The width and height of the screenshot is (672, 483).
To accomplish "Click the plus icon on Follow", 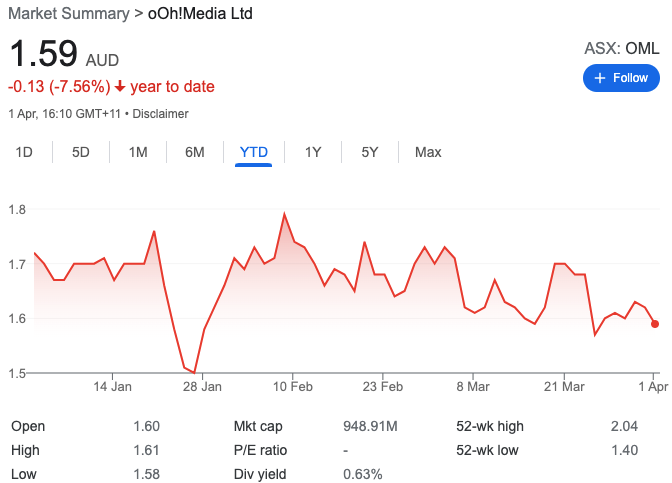I will (600, 78).
